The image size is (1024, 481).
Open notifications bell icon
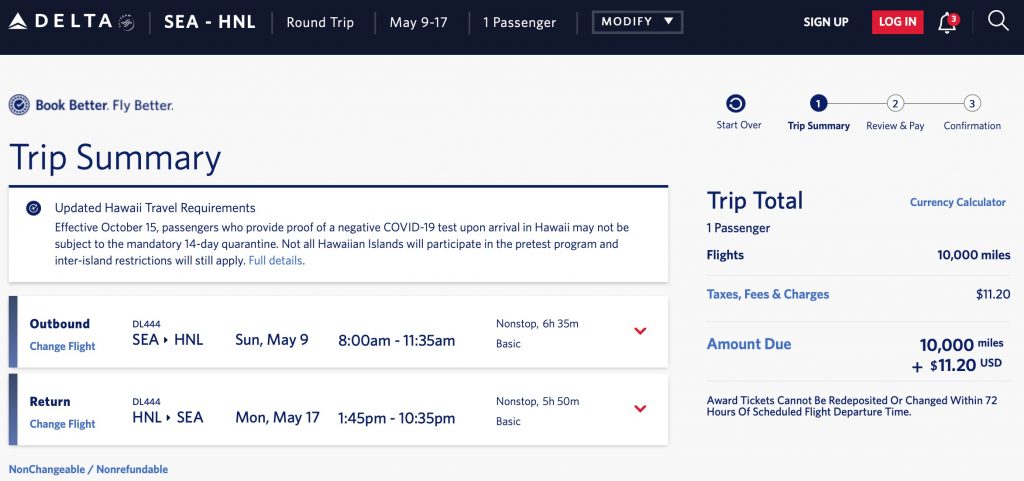point(947,23)
